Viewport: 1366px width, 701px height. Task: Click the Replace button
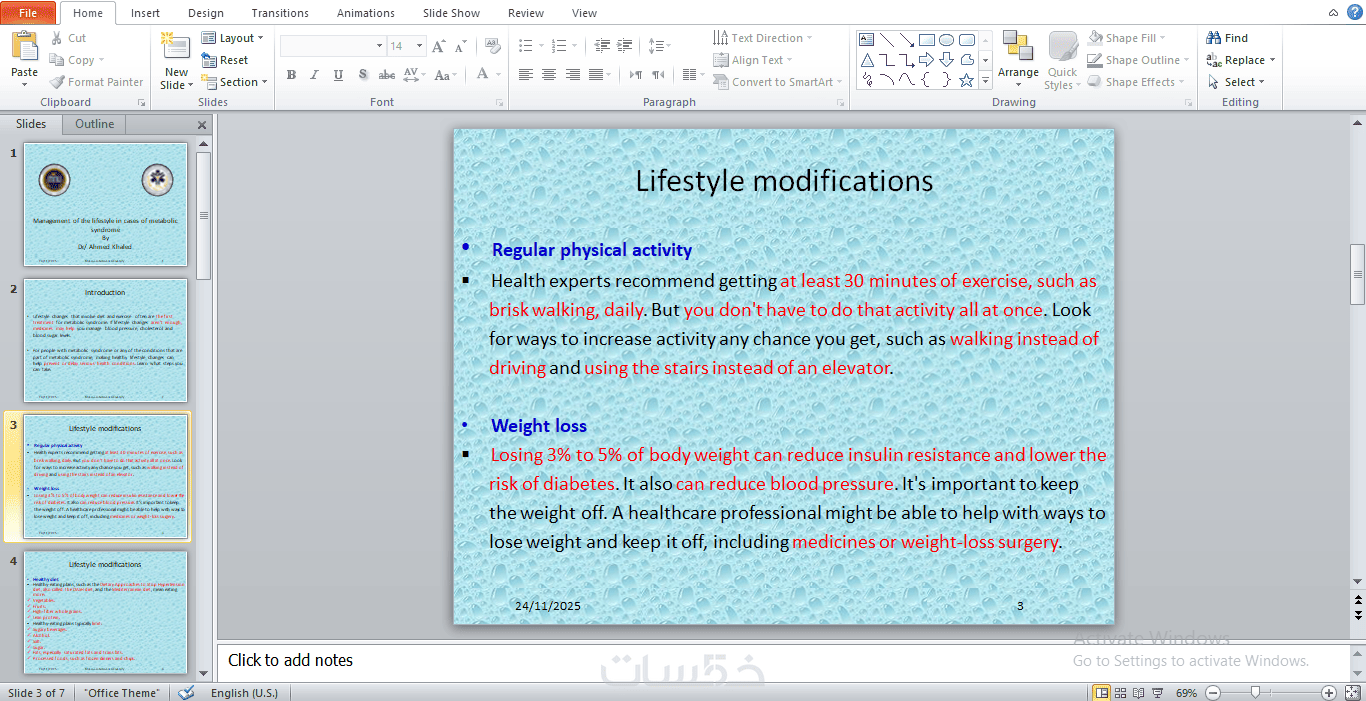point(1241,60)
